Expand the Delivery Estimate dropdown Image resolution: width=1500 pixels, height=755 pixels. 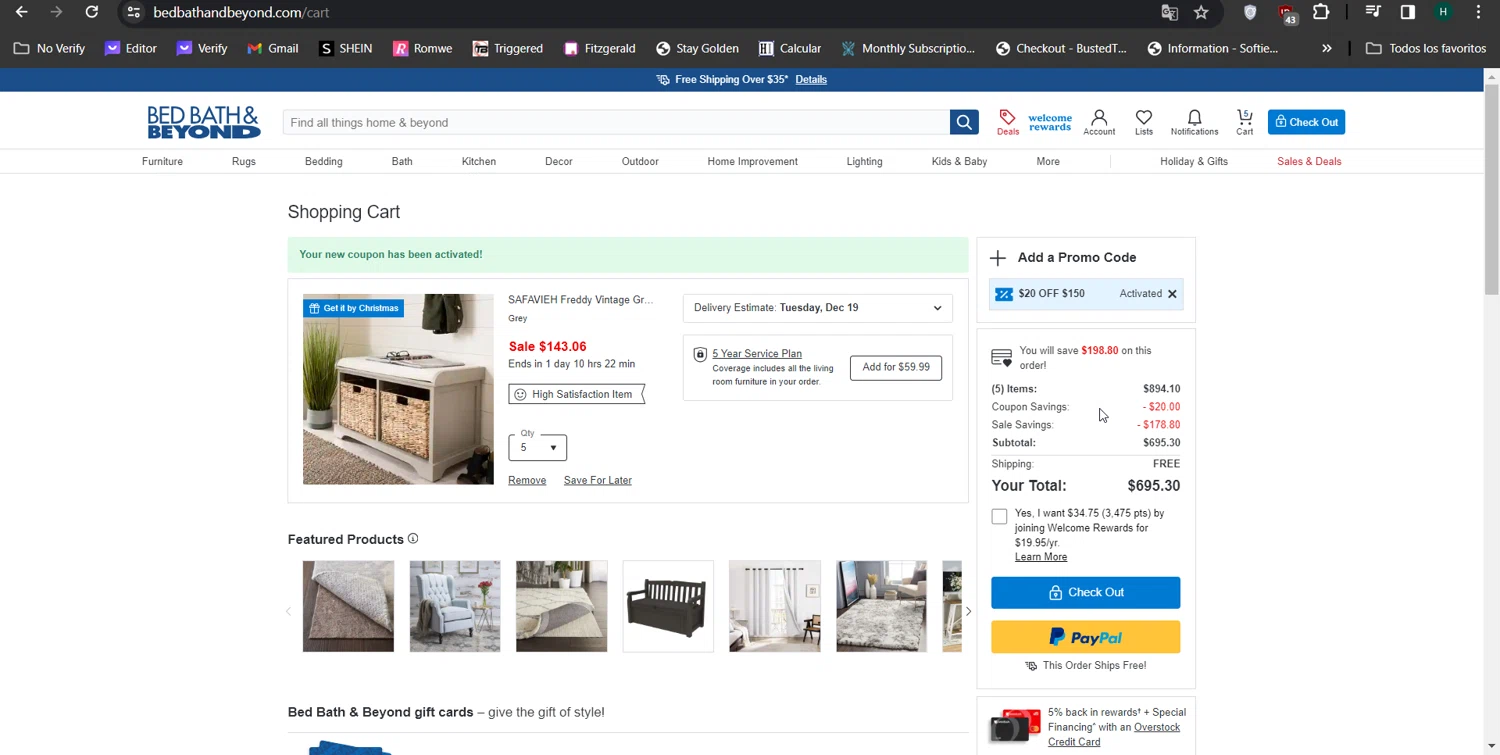click(818, 308)
